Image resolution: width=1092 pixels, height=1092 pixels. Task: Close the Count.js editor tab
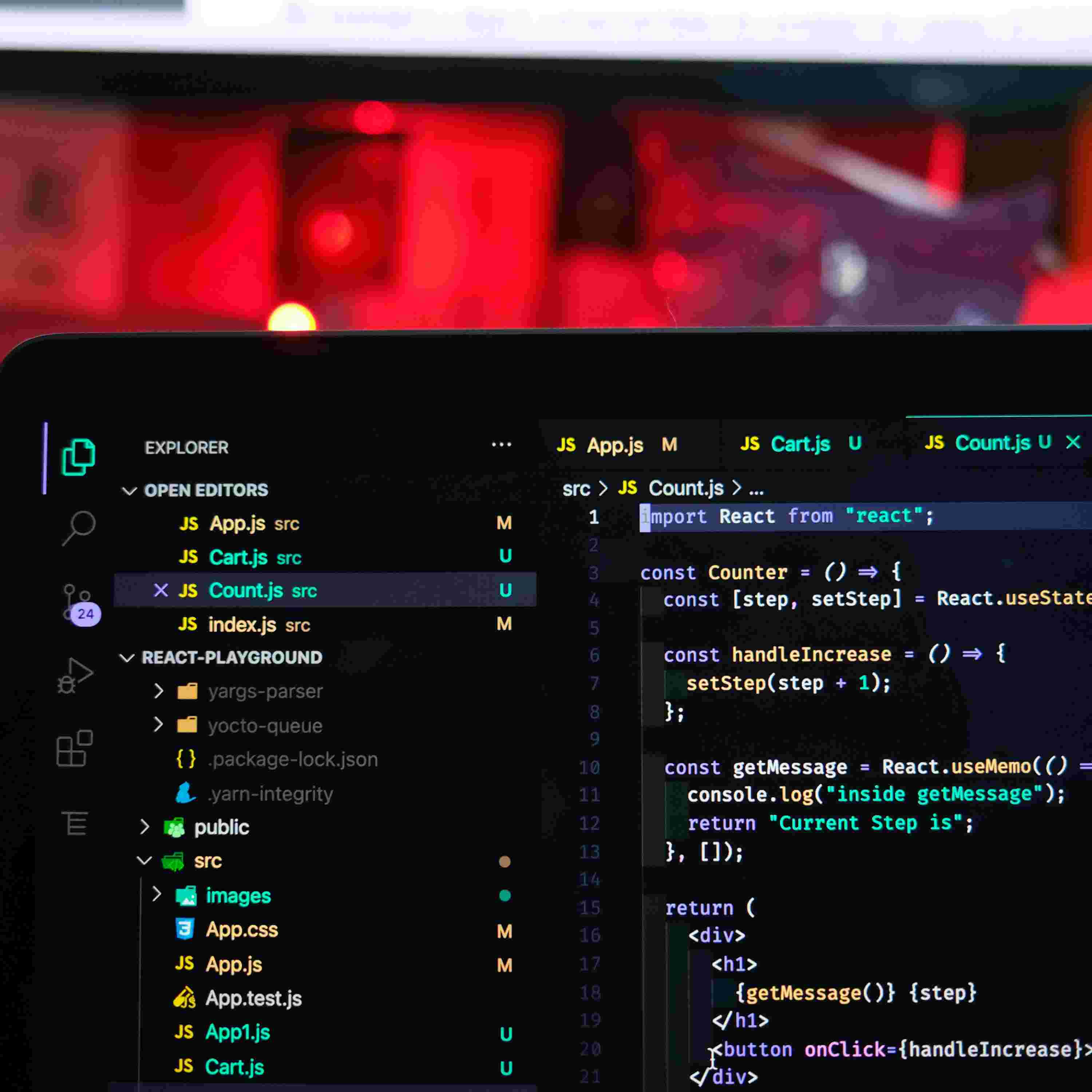1073,442
